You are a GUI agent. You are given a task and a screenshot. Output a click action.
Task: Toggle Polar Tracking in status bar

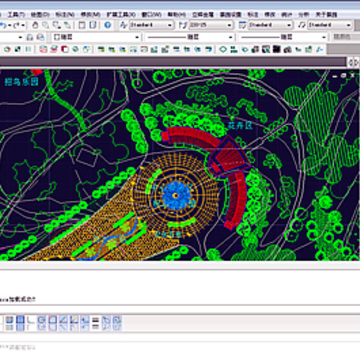pyautogui.click(x=42, y=323)
